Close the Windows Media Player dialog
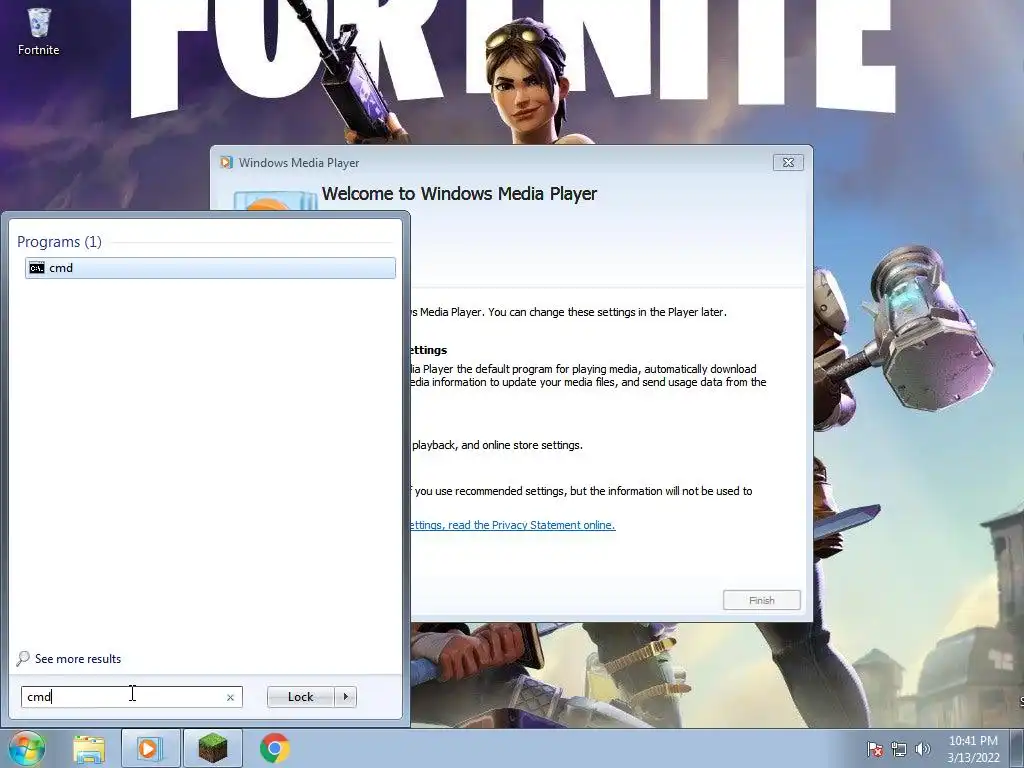Image resolution: width=1024 pixels, height=768 pixels. click(x=788, y=163)
